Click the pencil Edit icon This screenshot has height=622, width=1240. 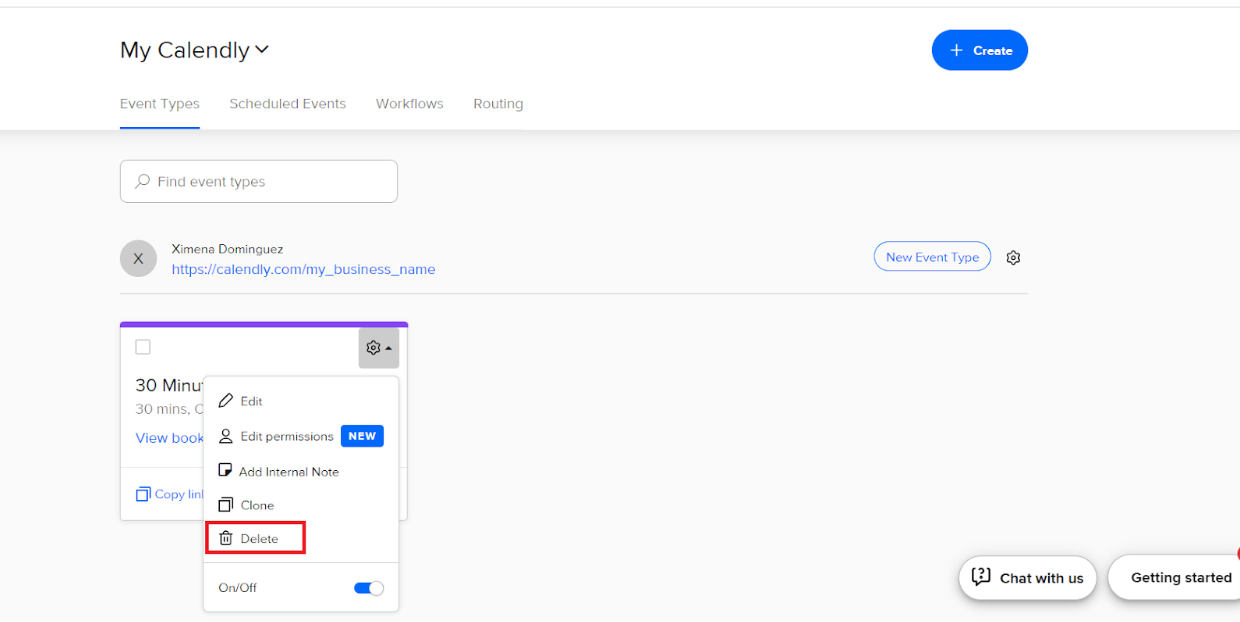click(x=226, y=401)
